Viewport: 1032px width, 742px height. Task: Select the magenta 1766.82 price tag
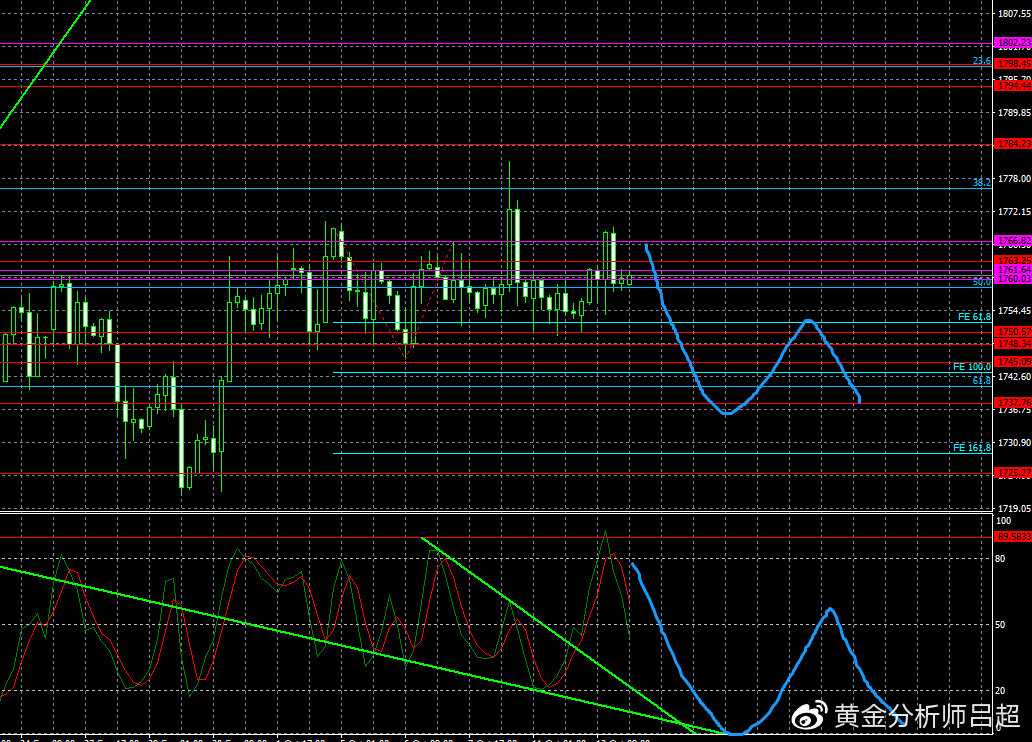[x=1012, y=241]
